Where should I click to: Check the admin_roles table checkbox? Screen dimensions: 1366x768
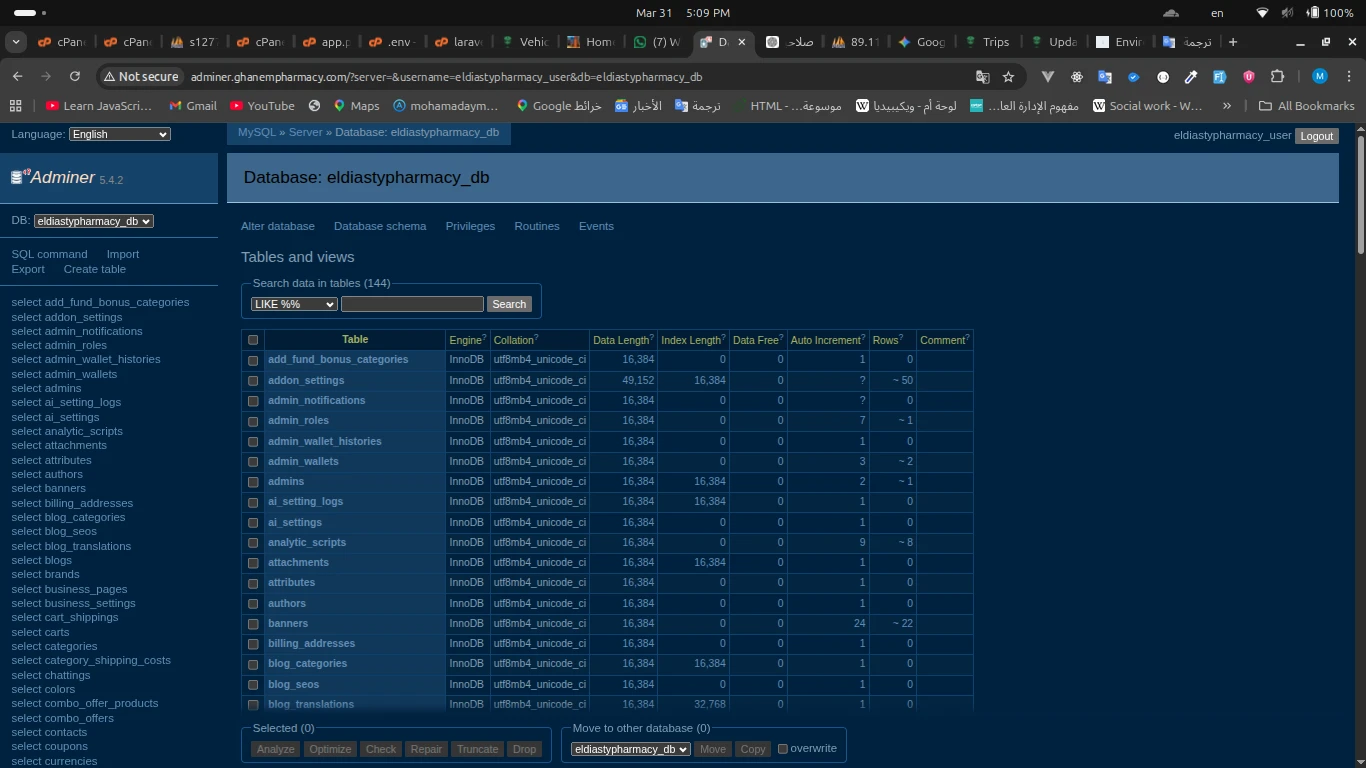pos(253,421)
